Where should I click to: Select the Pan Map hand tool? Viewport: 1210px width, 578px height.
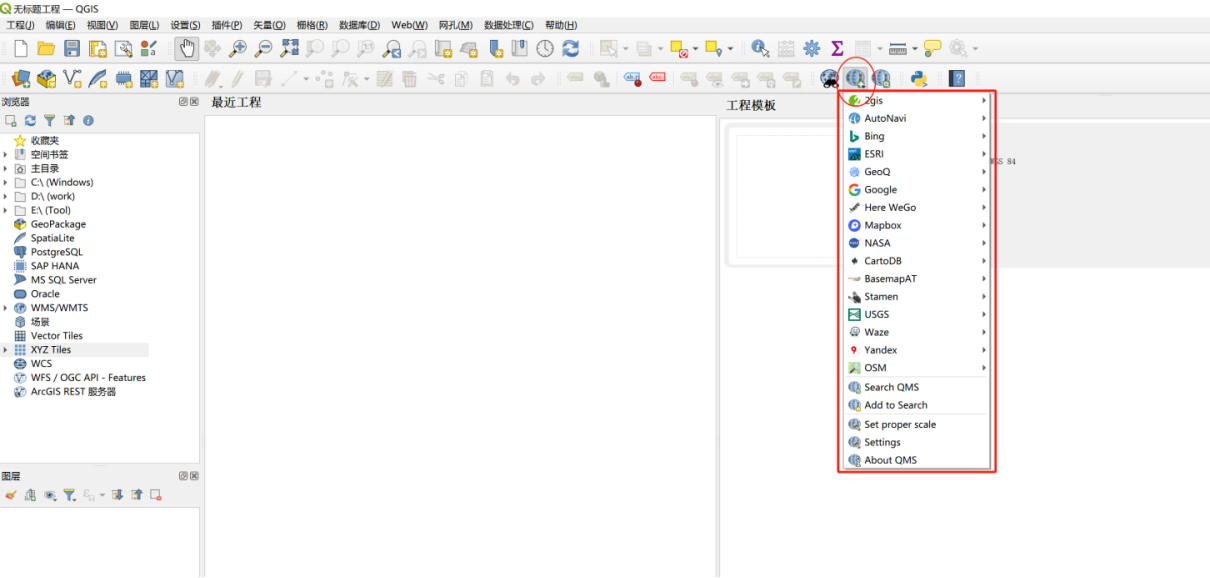point(186,48)
